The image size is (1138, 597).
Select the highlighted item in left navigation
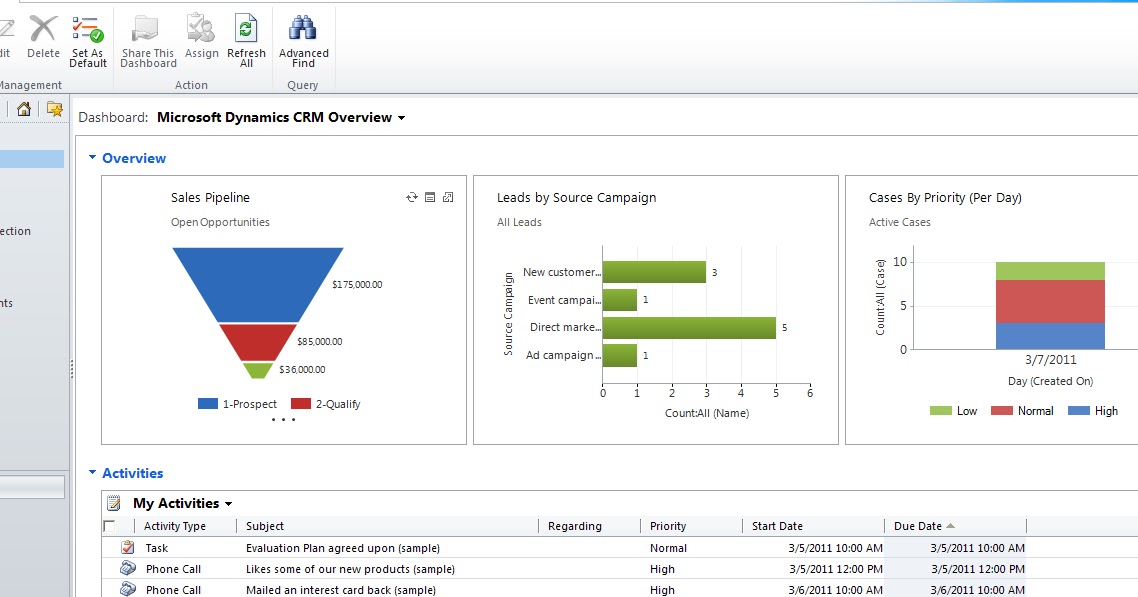pyautogui.click(x=32, y=159)
